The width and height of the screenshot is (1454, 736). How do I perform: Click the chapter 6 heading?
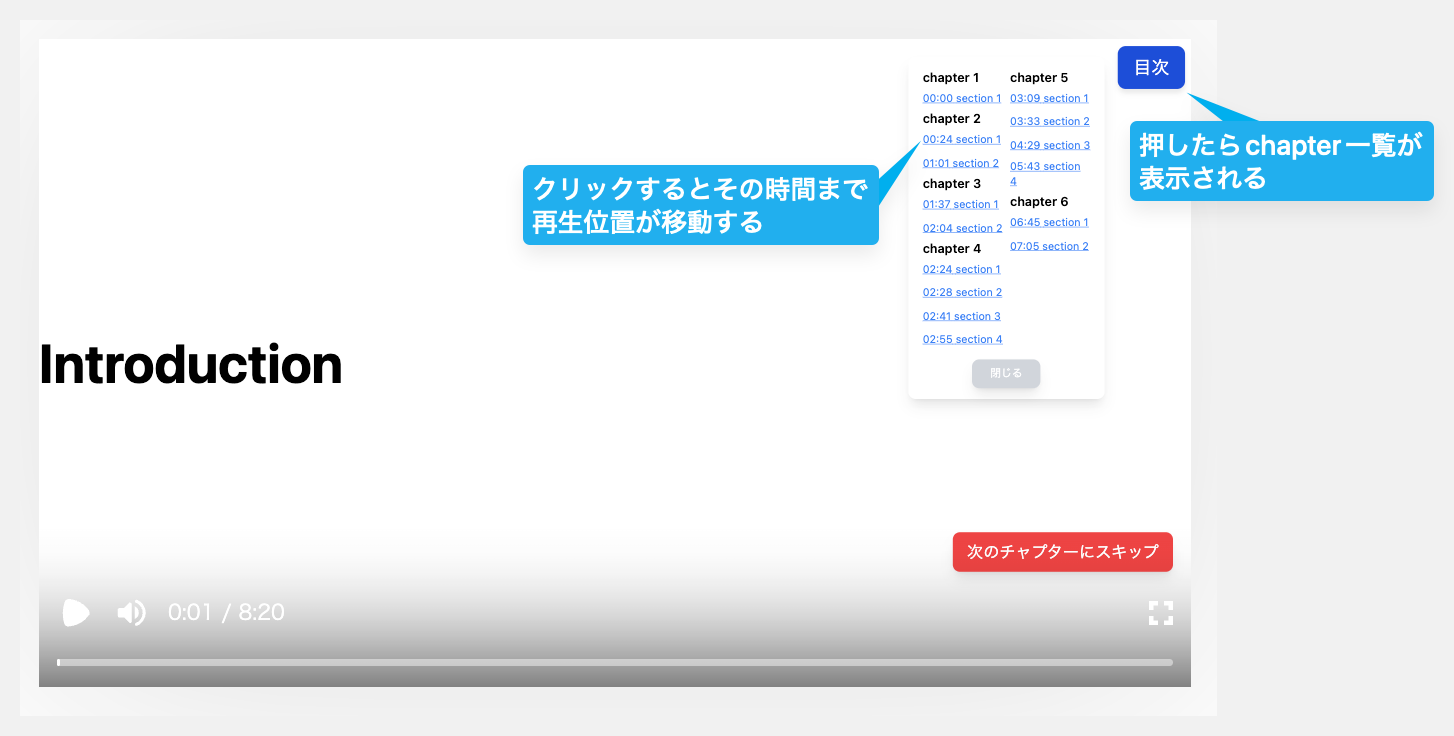[1039, 201]
